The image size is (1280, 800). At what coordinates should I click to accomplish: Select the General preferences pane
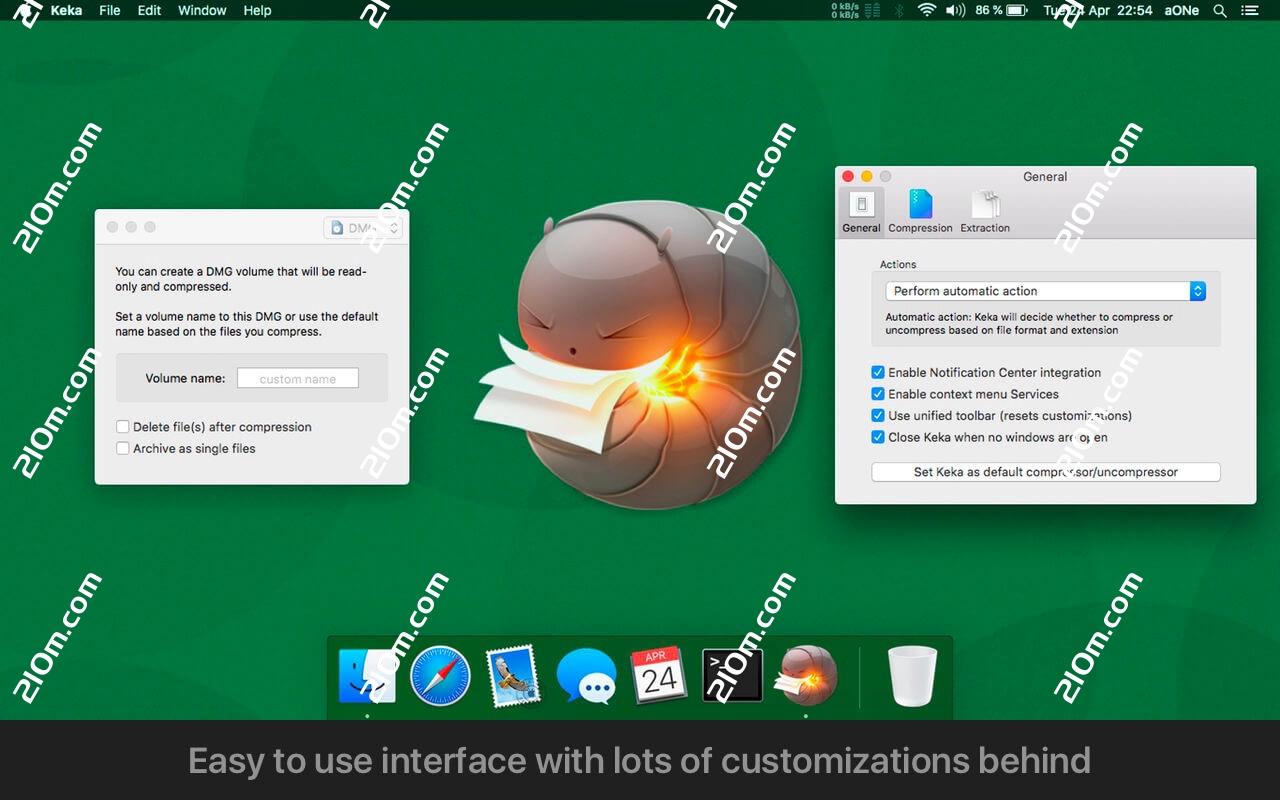860,208
